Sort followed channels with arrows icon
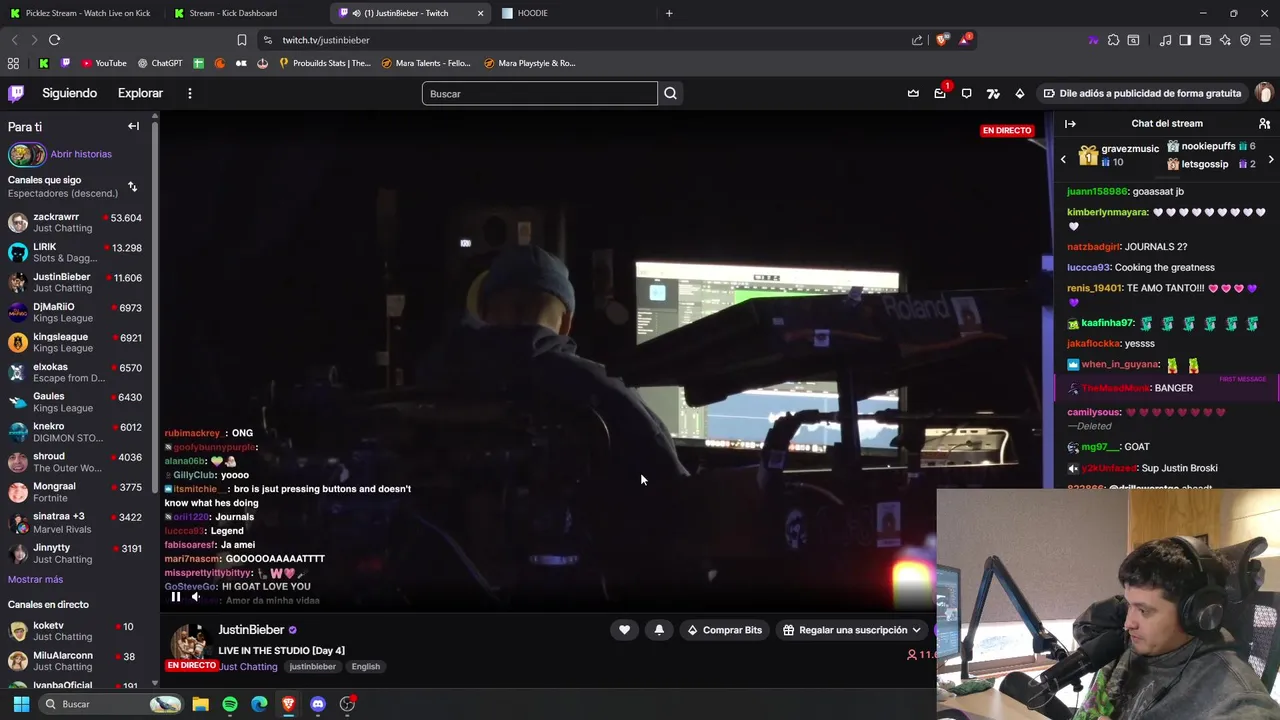Image resolution: width=1280 pixels, height=720 pixels. tap(132, 187)
